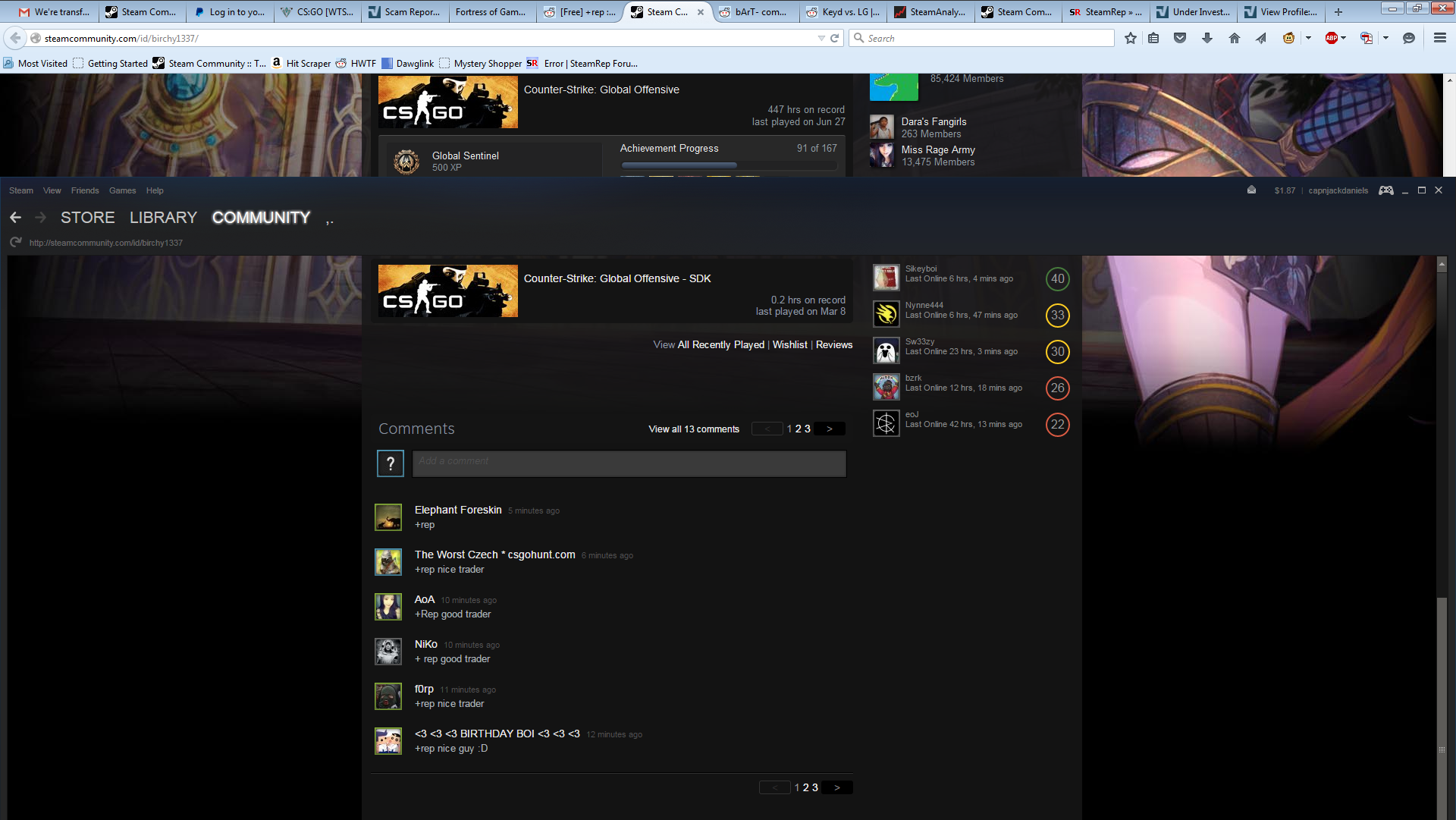Screen dimensions: 1456x820
Task: Click the Pocket icon in toolbar
Action: coord(1180,38)
